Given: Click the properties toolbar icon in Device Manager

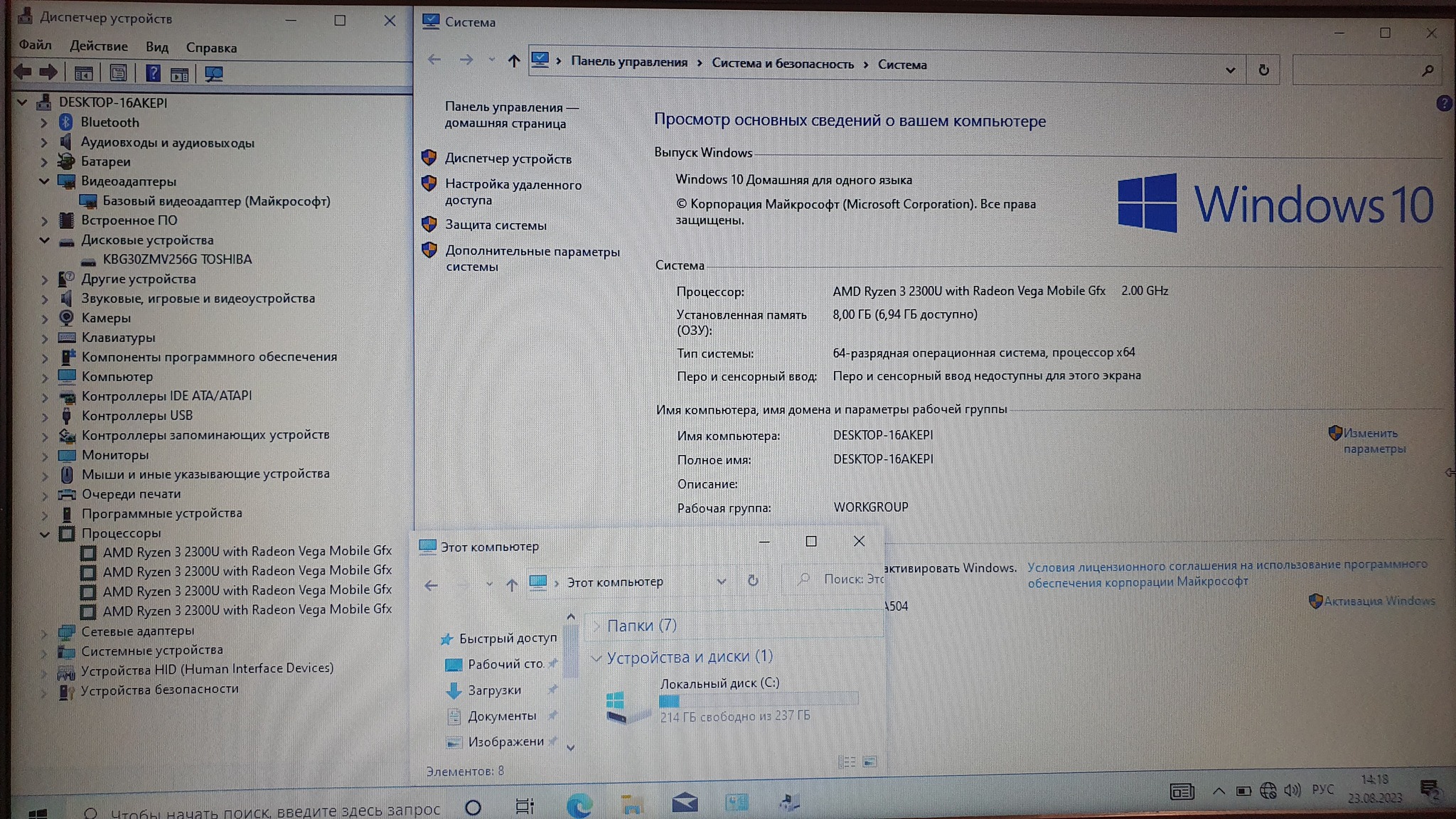Looking at the screenshot, I should [118, 73].
